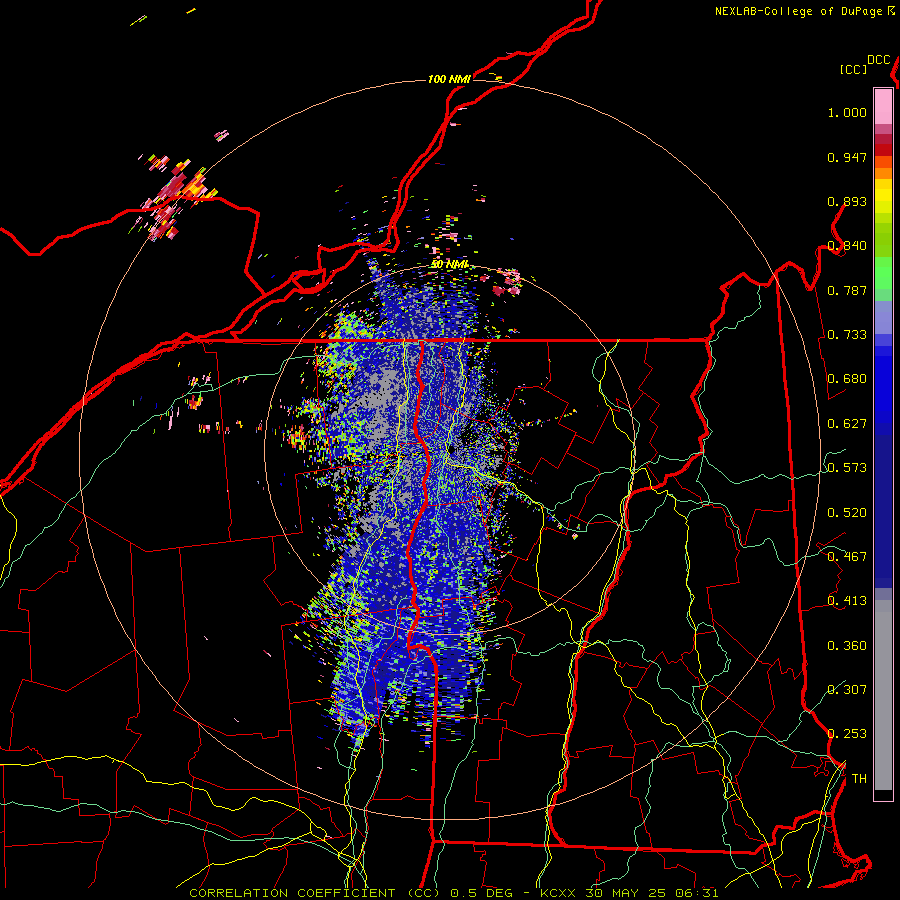Pick the orange swatch on color bar
Screen dimensions: 900x900
(883, 173)
